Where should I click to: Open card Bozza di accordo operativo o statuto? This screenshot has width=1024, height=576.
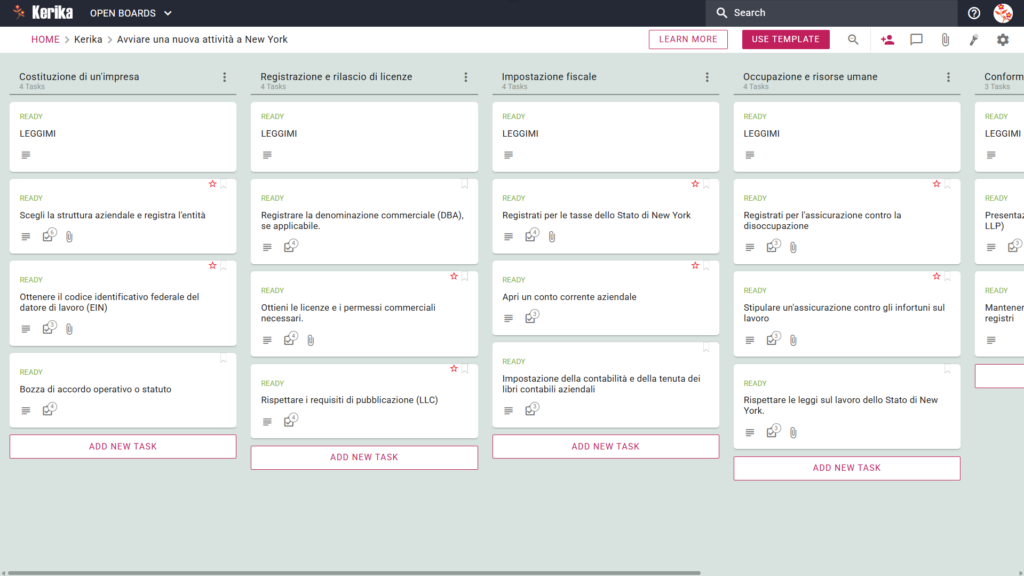[x=123, y=390]
